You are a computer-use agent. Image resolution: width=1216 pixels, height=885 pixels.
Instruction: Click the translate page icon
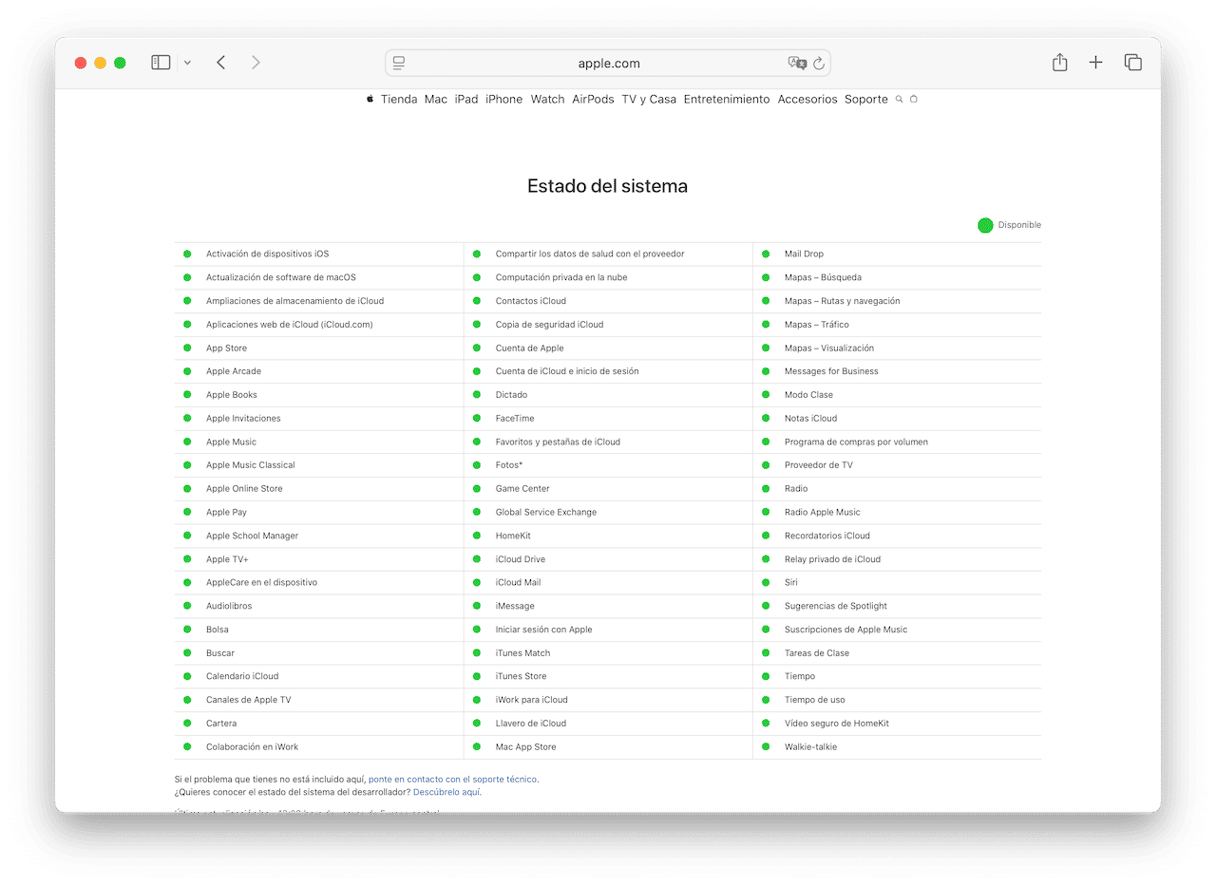(x=796, y=63)
